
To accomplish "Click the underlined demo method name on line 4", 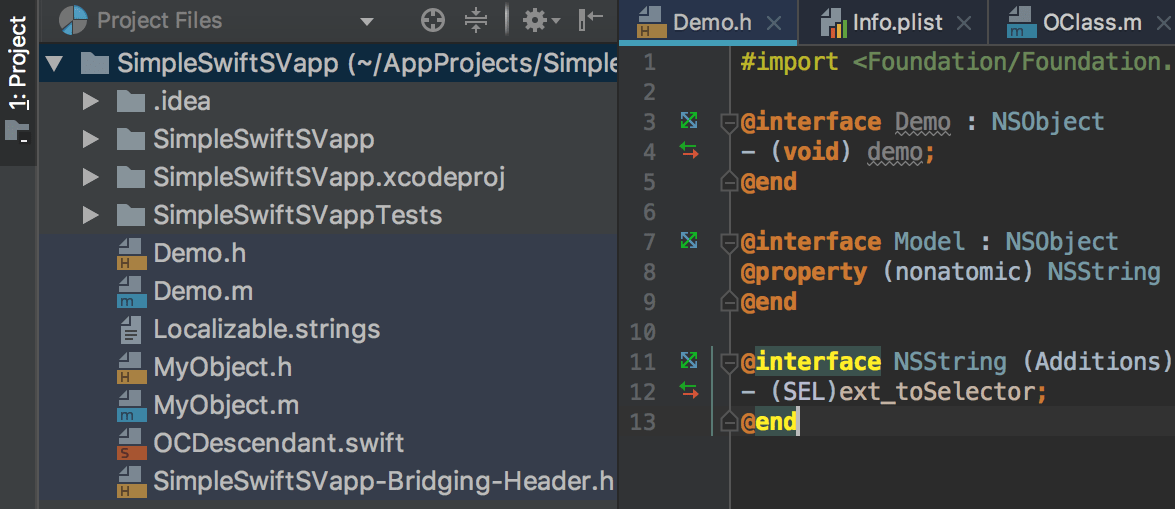I will [895, 154].
